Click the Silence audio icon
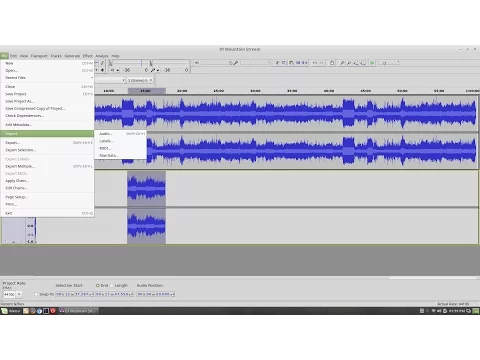The image size is (480, 360). coord(305,63)
